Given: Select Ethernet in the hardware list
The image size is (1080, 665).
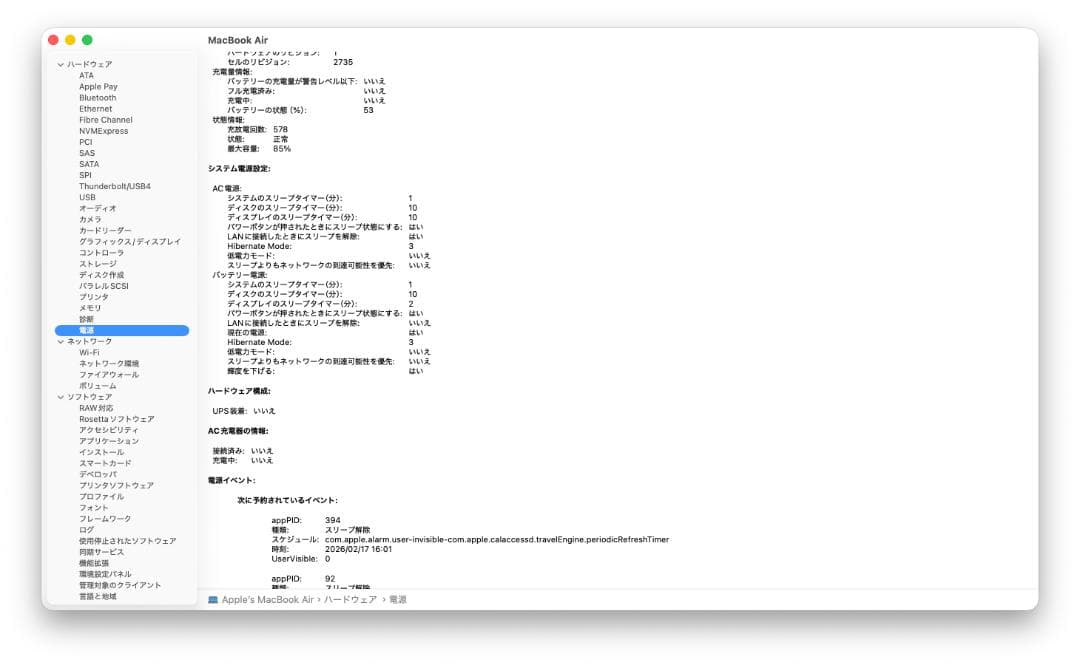Looking at the screenshot, I should pos(96,109).
